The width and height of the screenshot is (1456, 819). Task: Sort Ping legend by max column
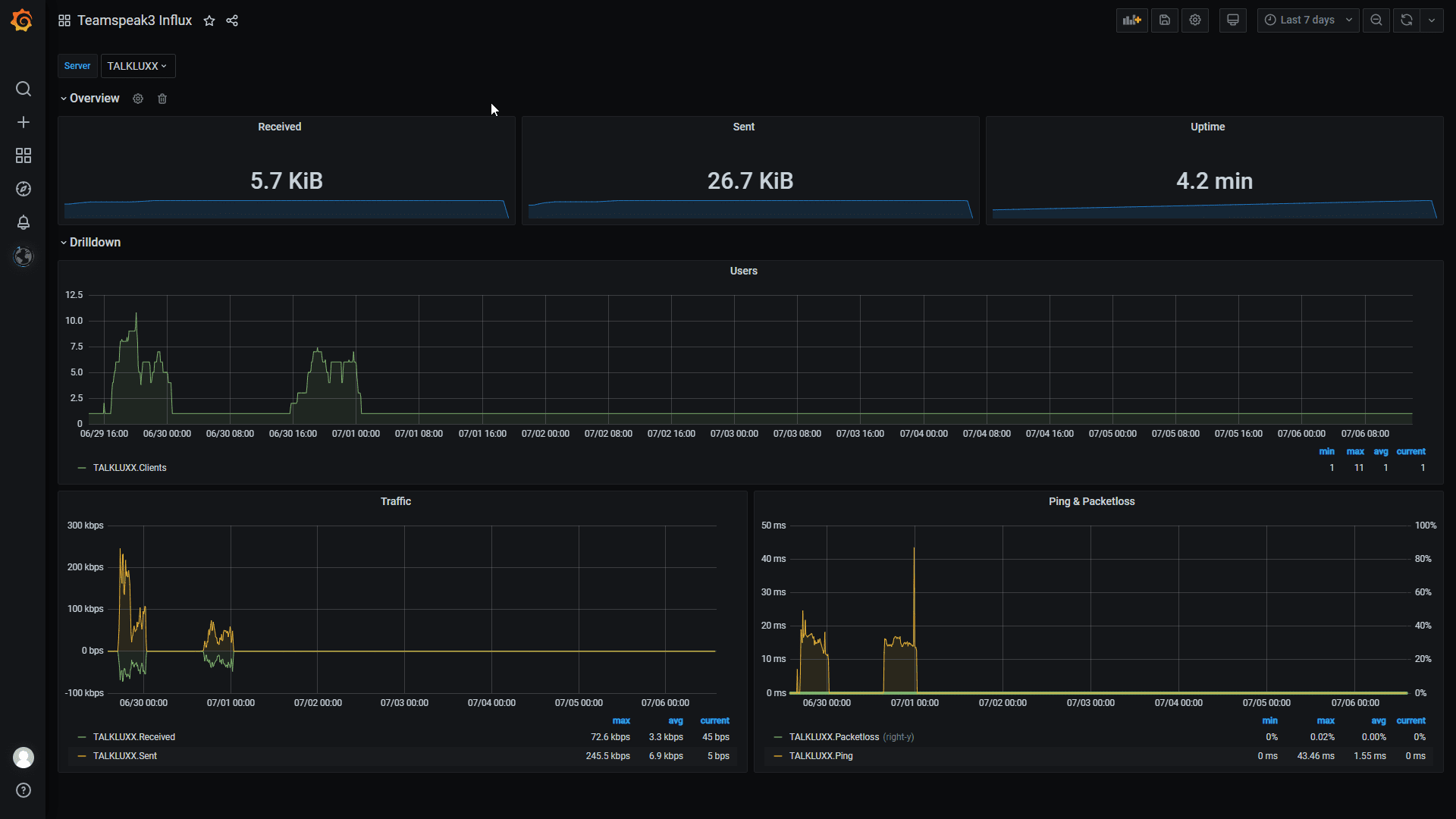1326,721
